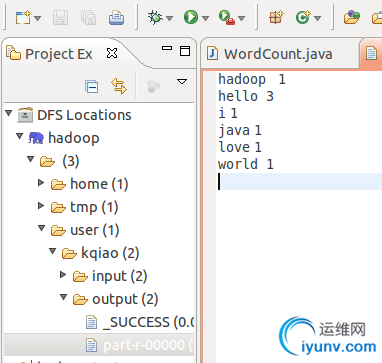Open the External Tools dropdown arrow
The image size is (382, 363).
(x=242, y=18)
